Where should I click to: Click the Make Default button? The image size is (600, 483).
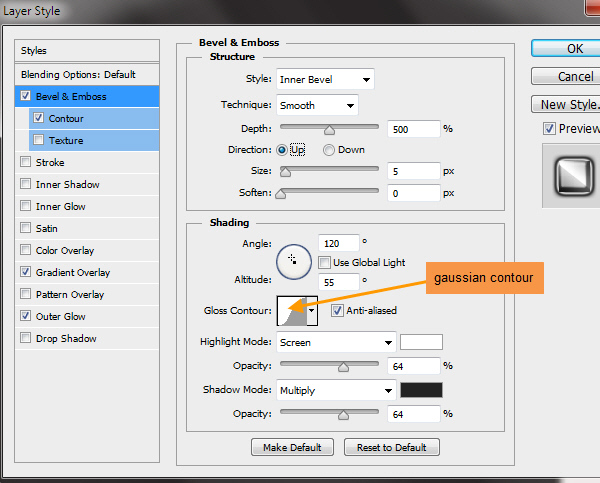pos(293,447)
